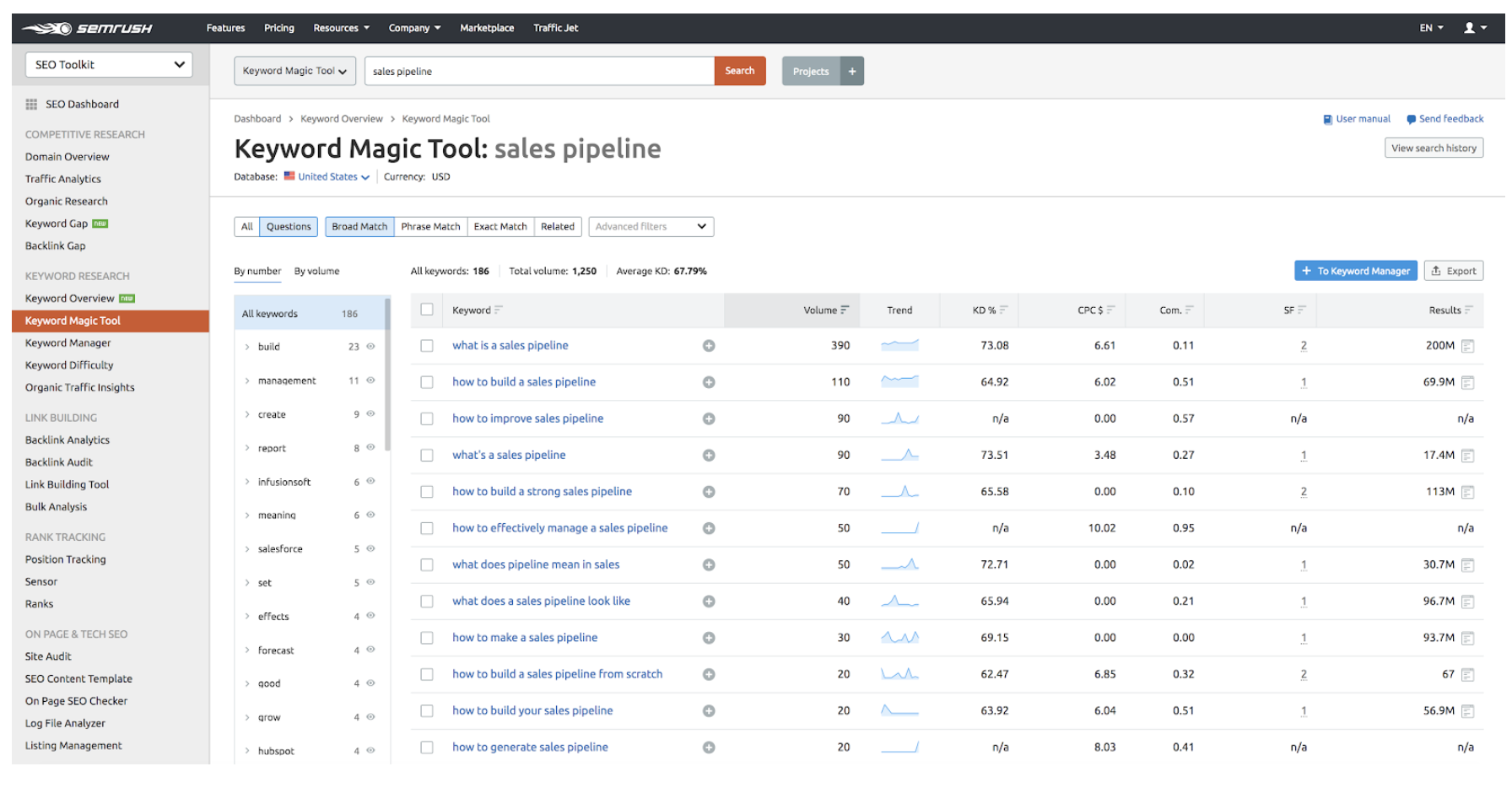The height and width of the screenshot is (788, 1512).
Task: Click the SEO Dashboard grid icon
Action: tap(31, 105)
